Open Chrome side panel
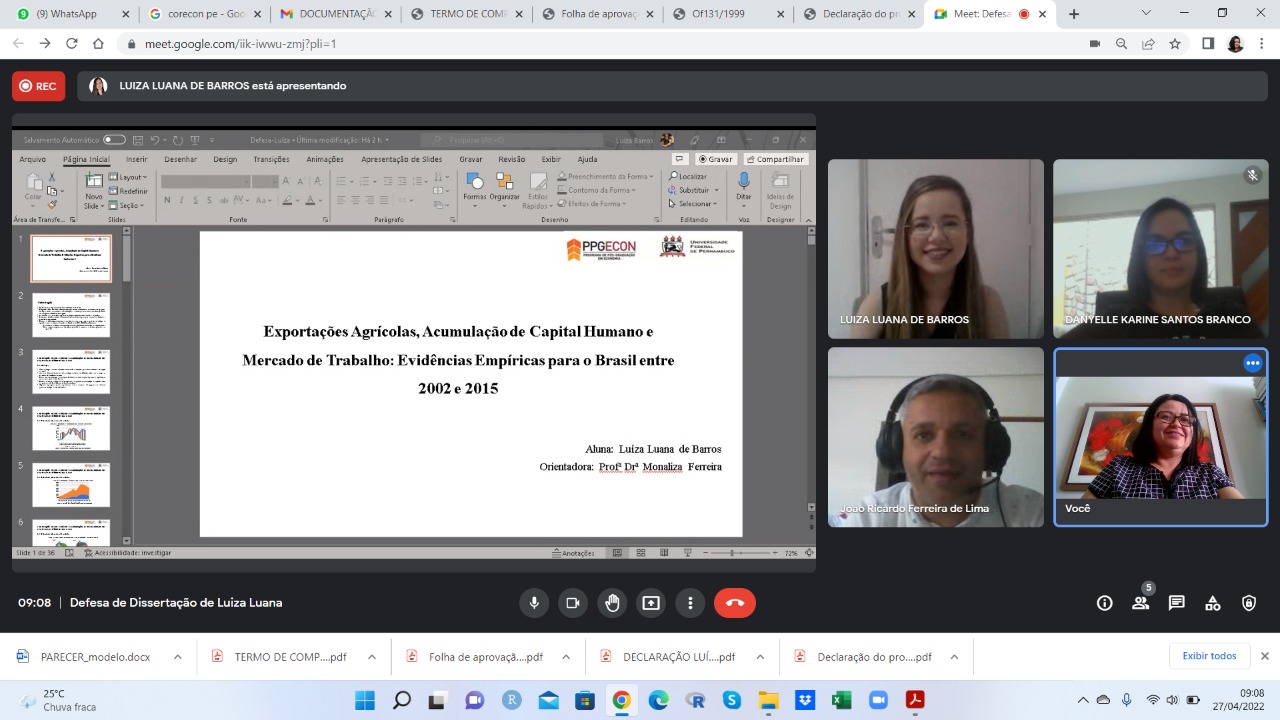This screenshot has height=720, width=1280. [1208, 44]
